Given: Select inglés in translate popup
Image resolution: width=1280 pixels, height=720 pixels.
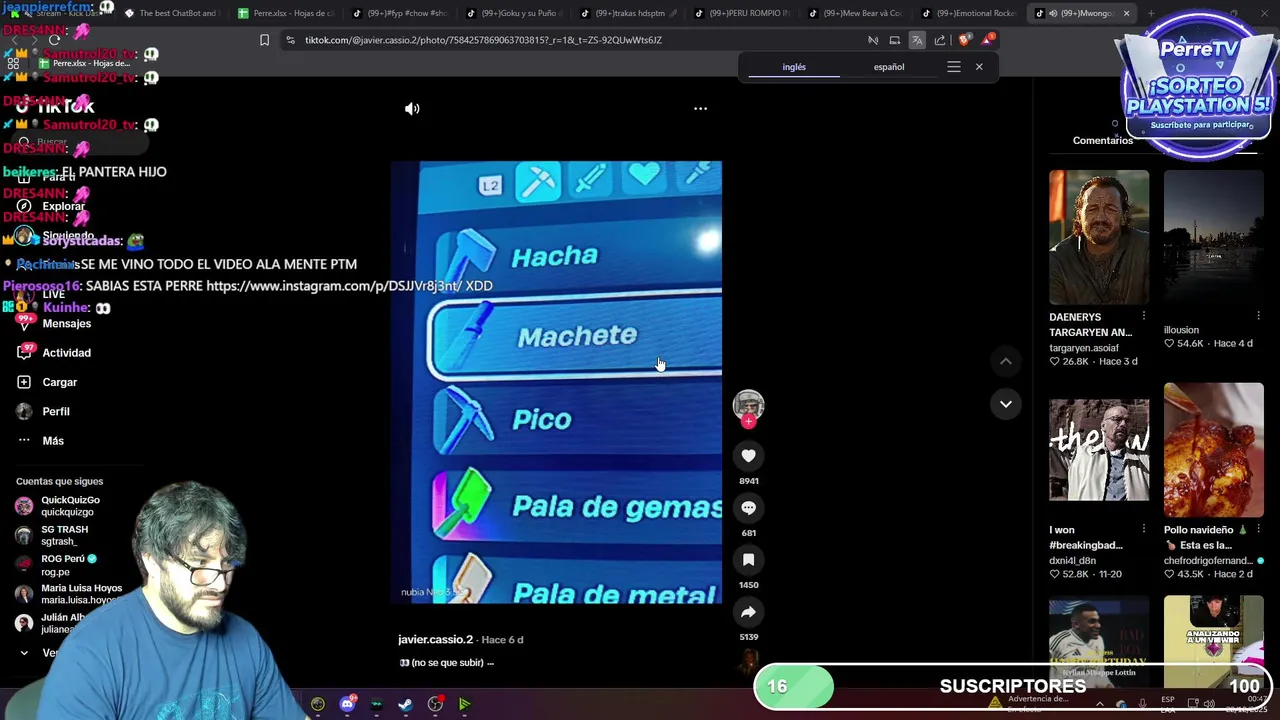Looking at the screenshot, I should pos(794,67).
